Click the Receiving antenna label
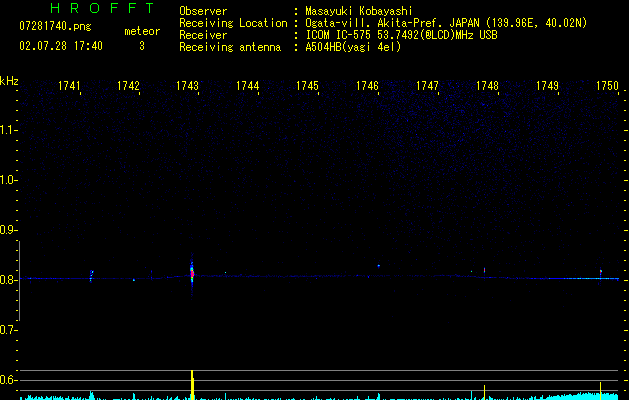The image size is (629, 400). click(x=230, y=47)
